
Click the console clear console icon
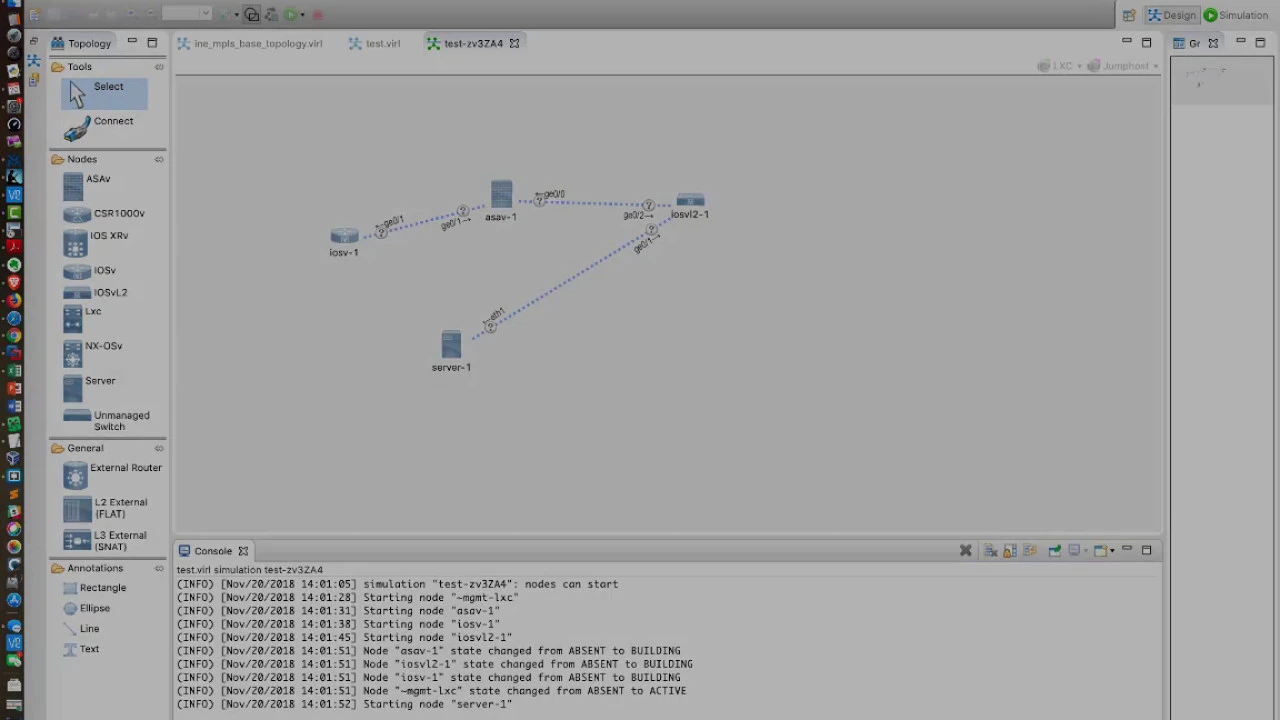point(990,550)
